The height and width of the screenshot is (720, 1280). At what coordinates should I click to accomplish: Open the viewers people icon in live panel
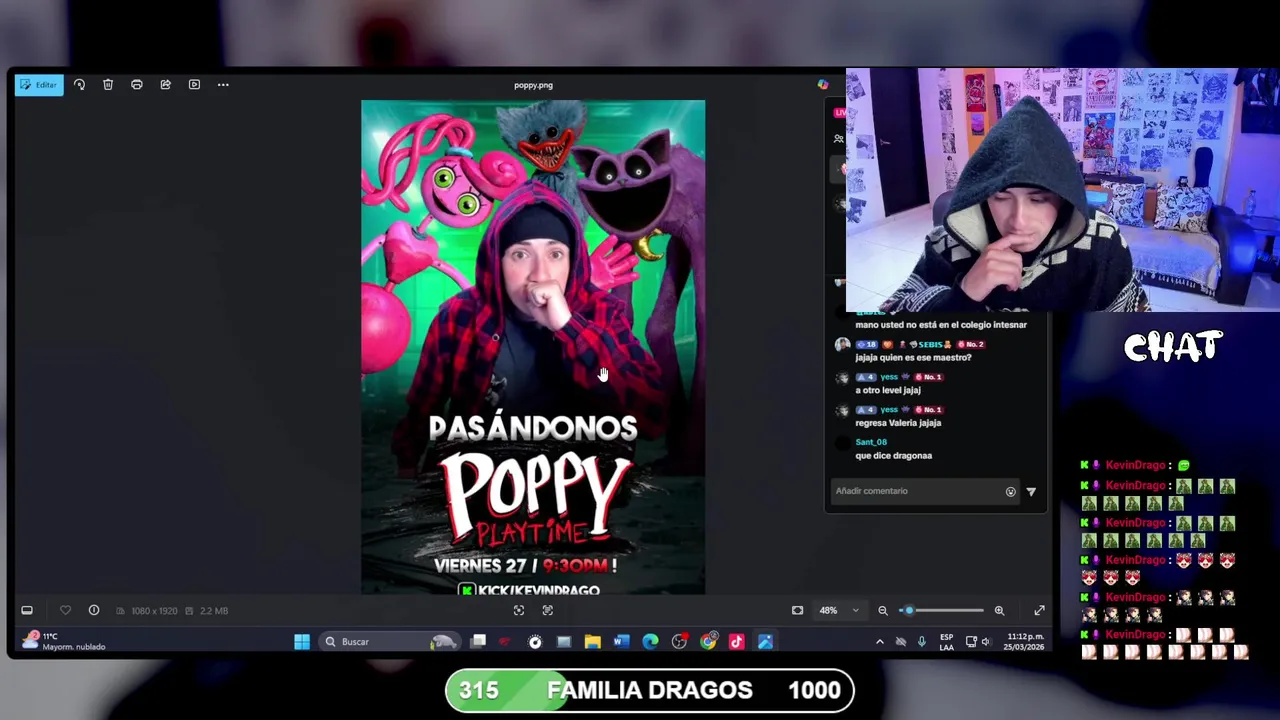point(838,139)
